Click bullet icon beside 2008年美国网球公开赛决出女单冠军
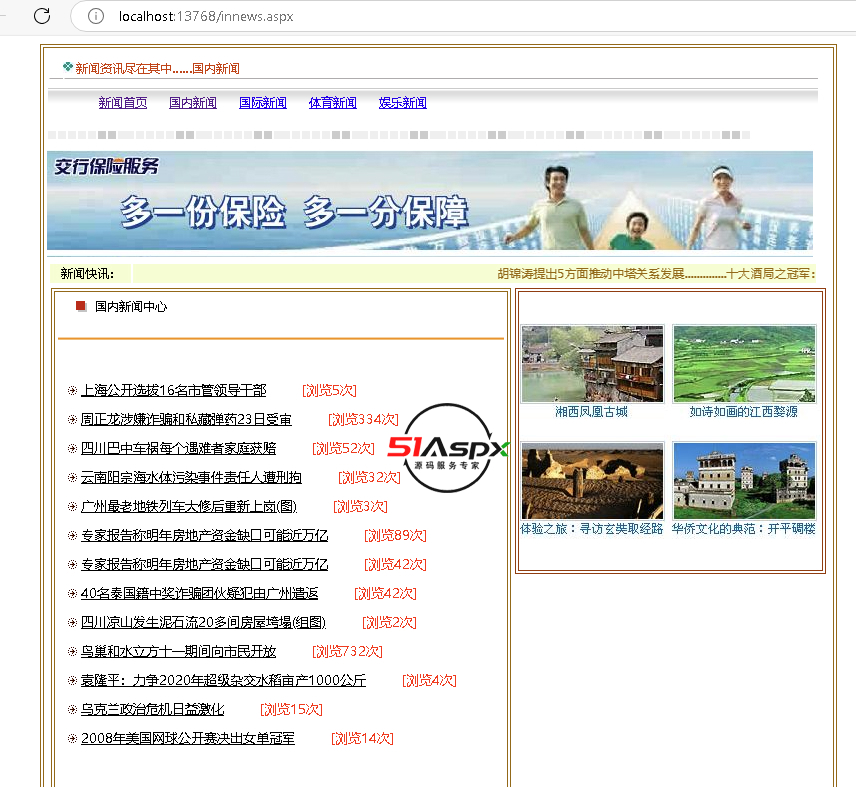This screenshot has height=787, width=856. [72, 738]
